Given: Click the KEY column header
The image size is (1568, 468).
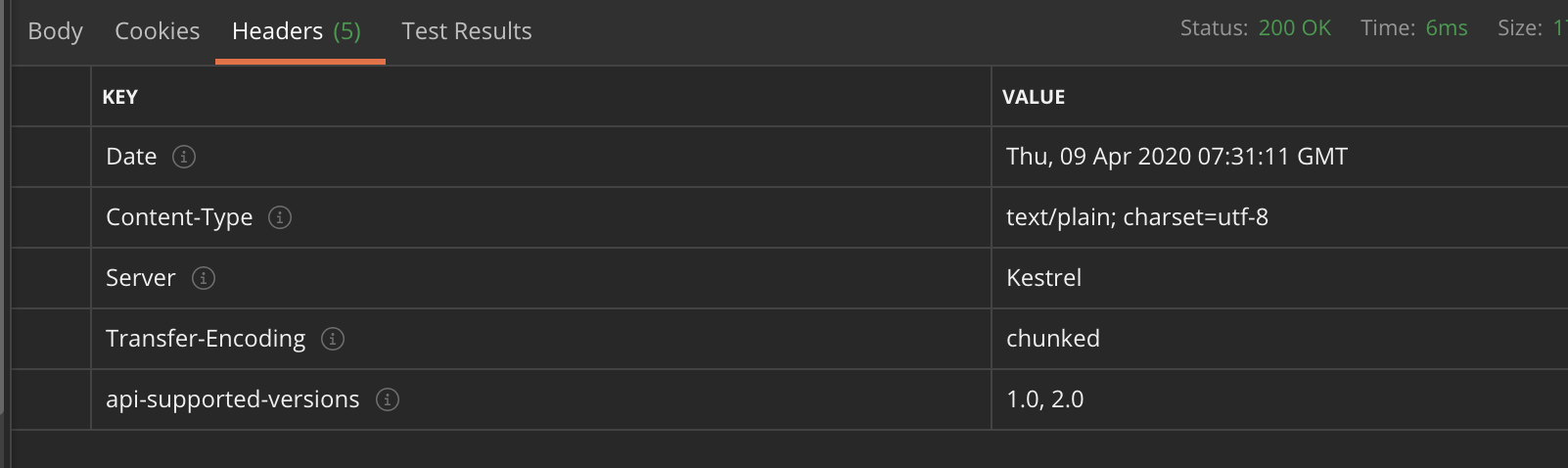Looking at the screenshot, I should pyautogui.click(x=119, y=97).
